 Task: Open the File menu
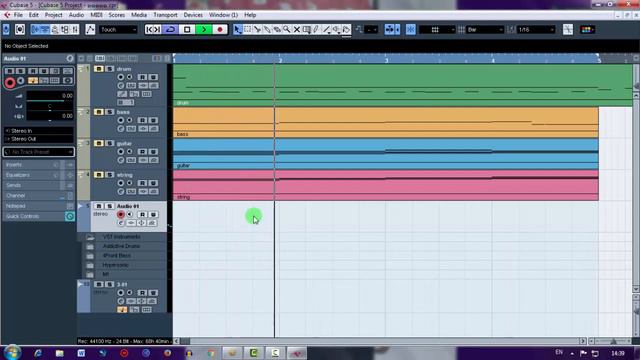[18, 15]
